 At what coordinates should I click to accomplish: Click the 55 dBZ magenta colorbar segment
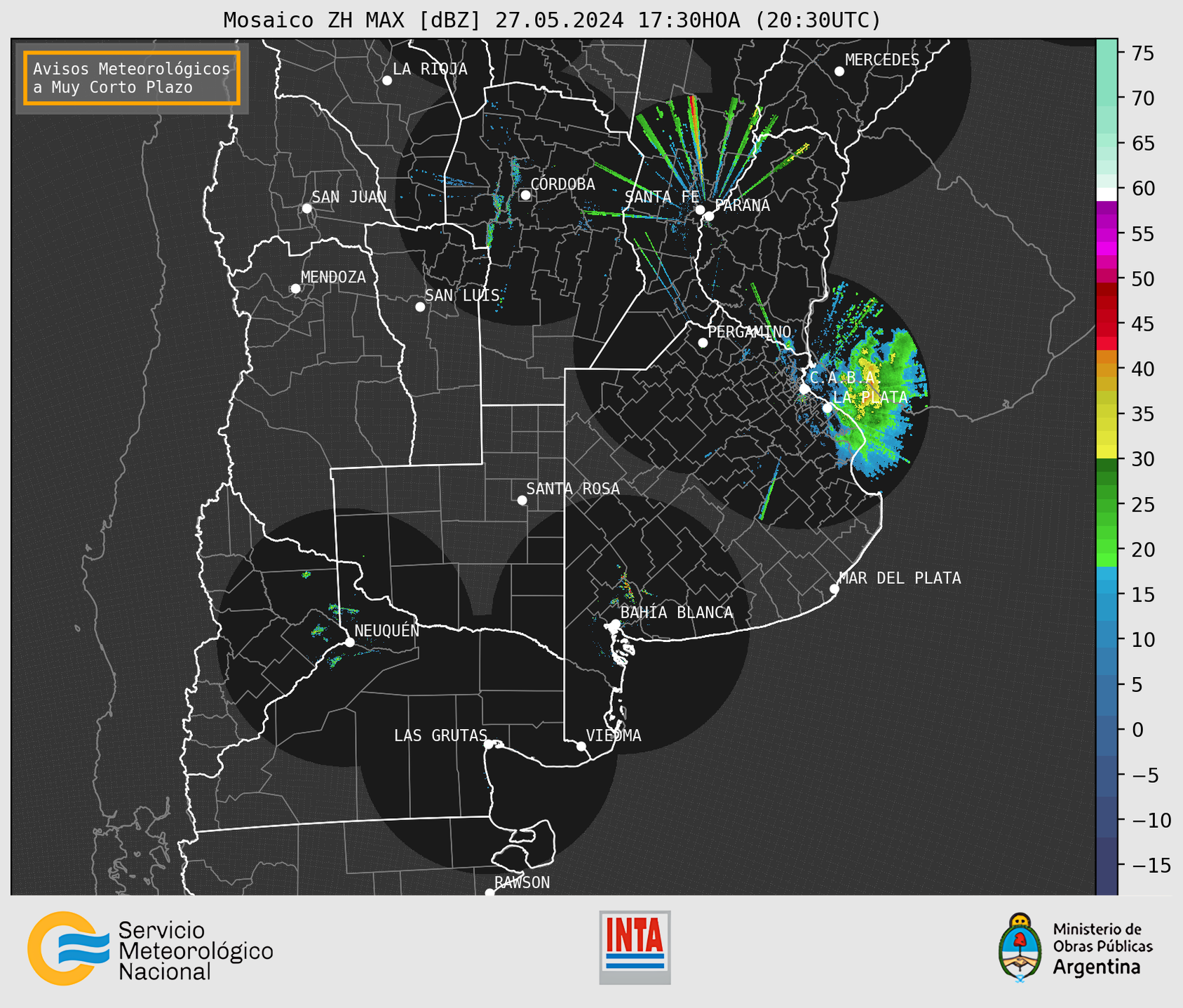click(x=1107, y=233)
